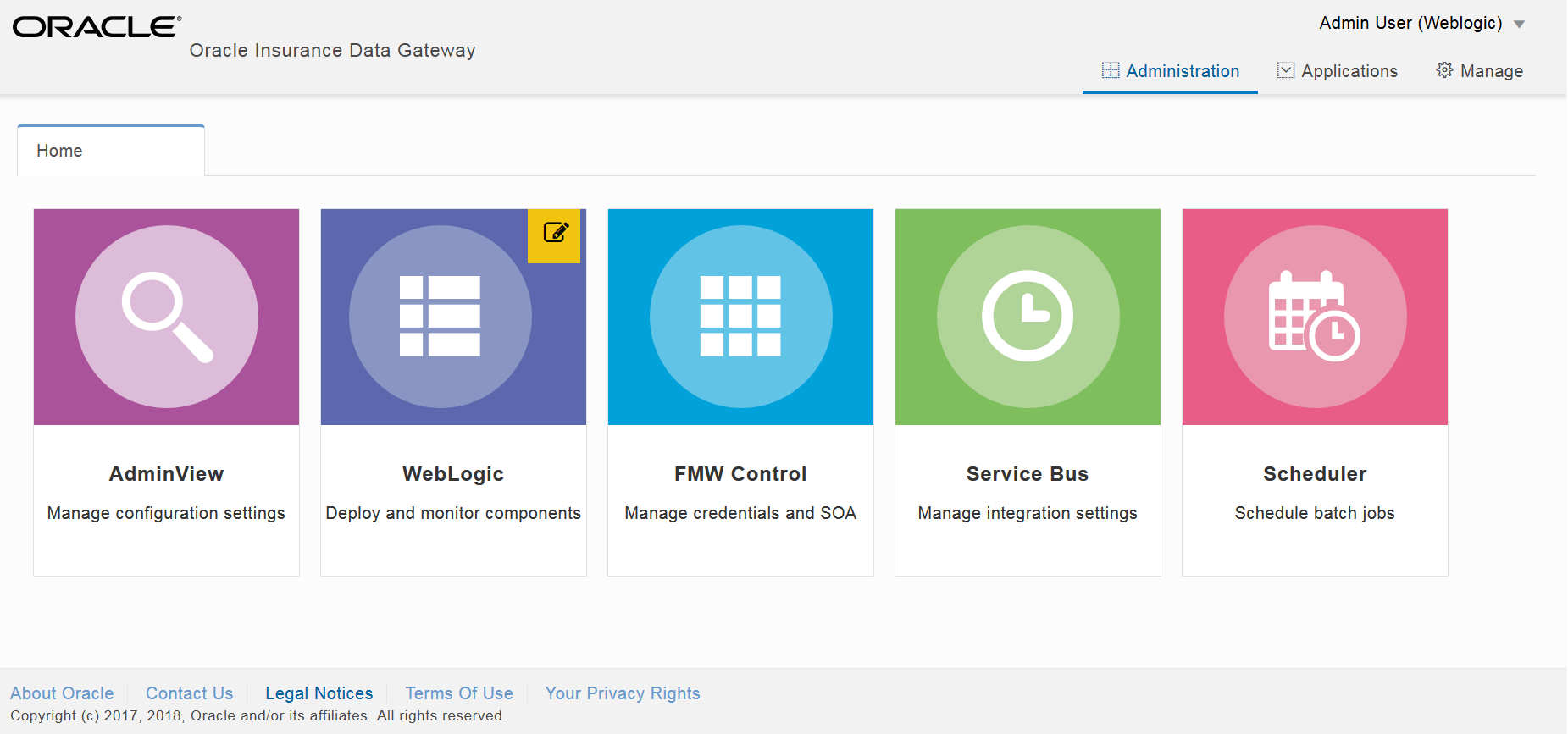Open the WebLogic list tile icon
Image resolution: width=1568 pixels, height=734 pixels.
[440, 317]
